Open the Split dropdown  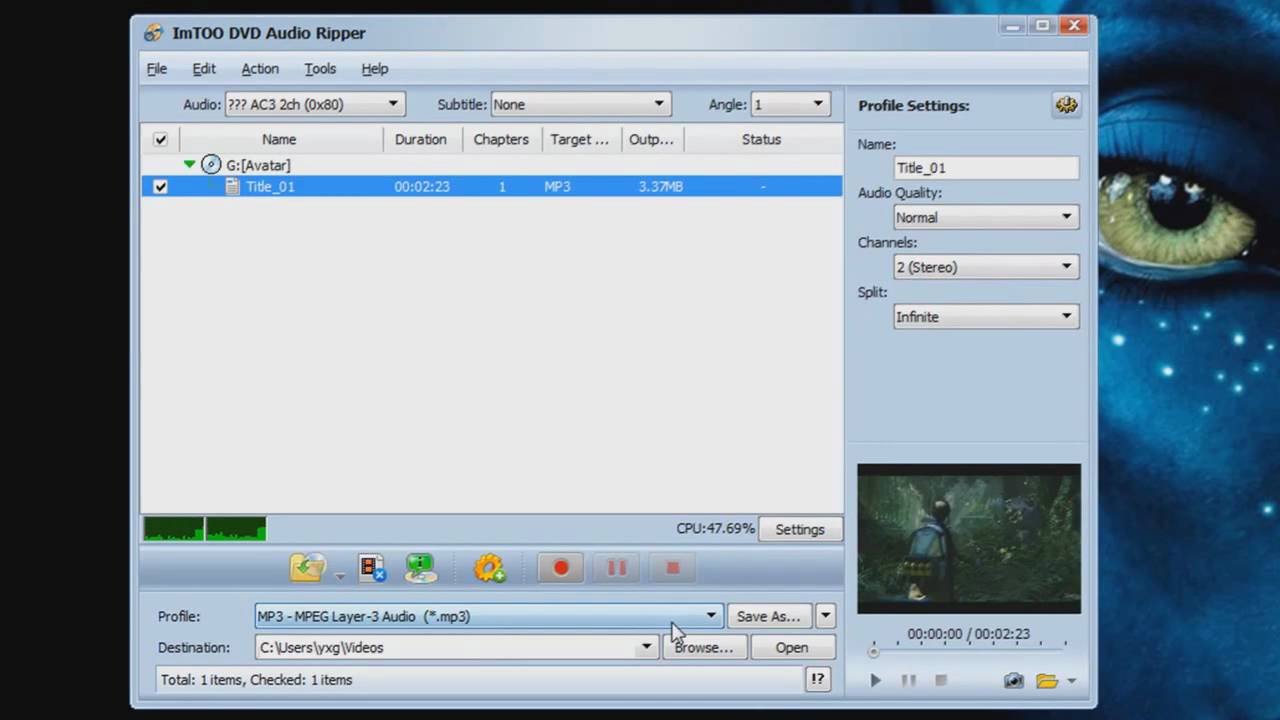pyautogui.click(x=986, y=317)
